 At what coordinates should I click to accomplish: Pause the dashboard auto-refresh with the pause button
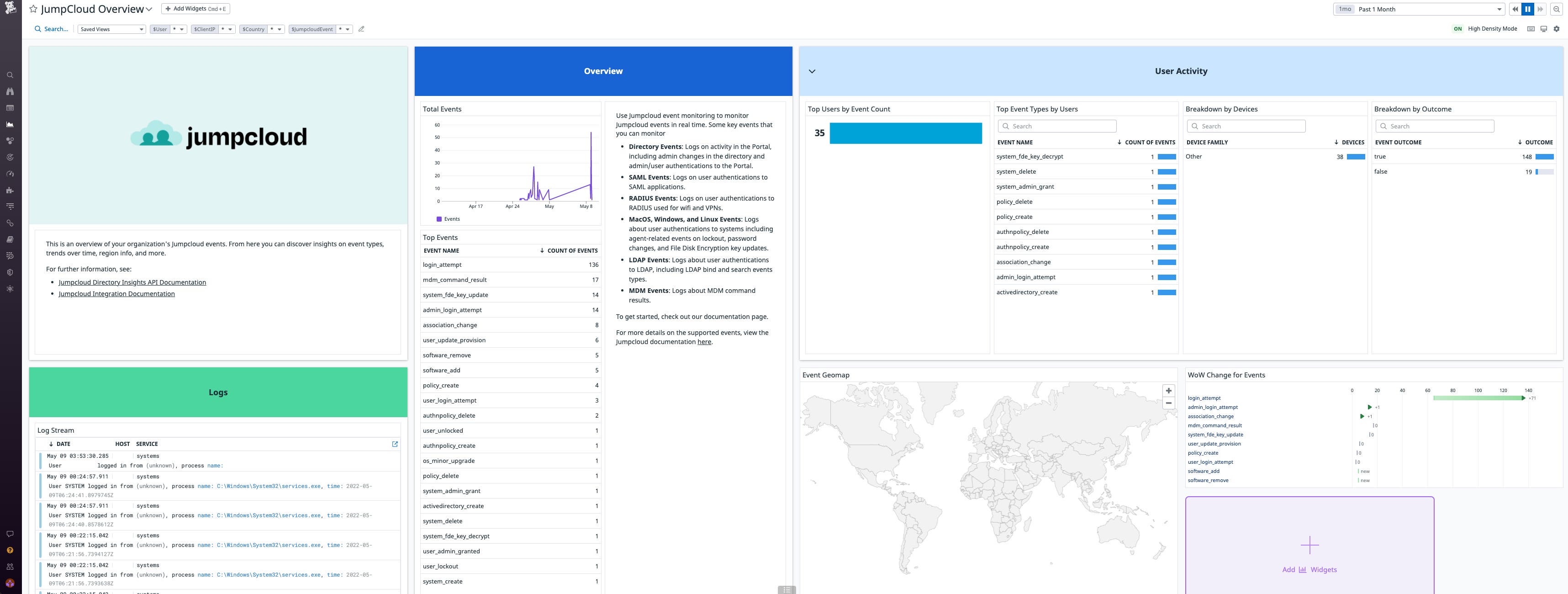(x=1528, y=9)
